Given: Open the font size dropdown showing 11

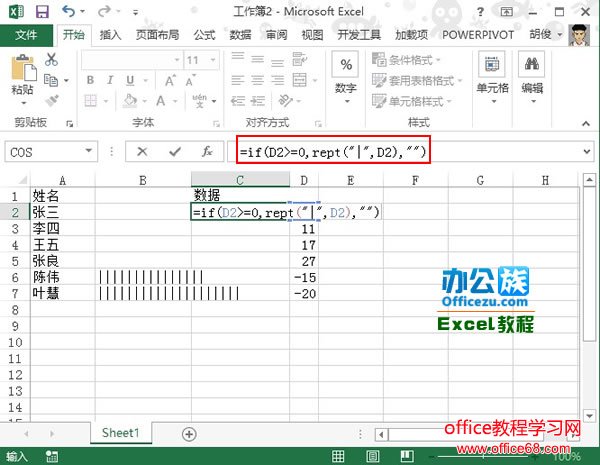Looking at the screenshot, I should 213,60.
